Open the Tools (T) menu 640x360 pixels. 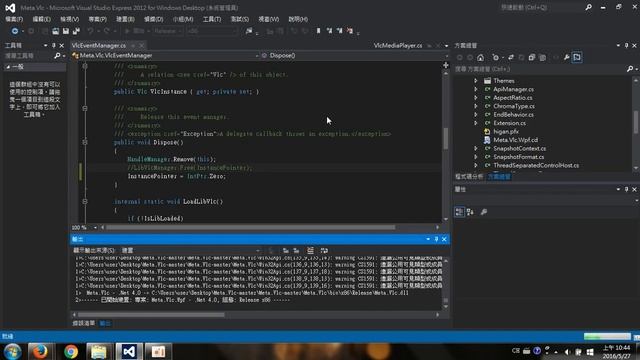point(212,19)
